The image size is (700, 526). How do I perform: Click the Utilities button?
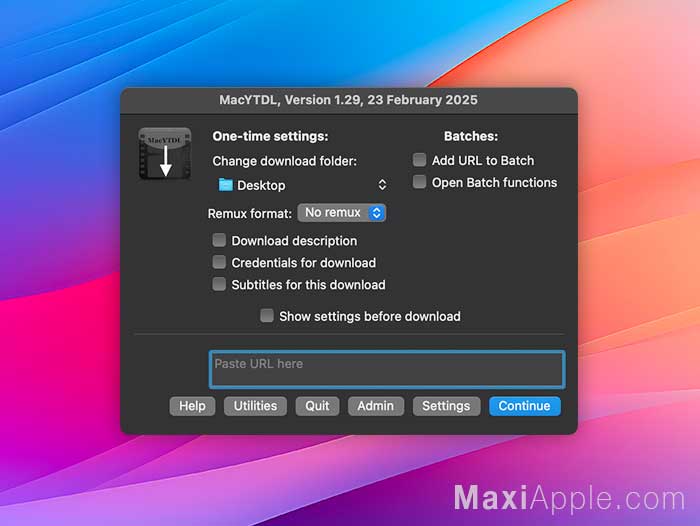[255, 406]
